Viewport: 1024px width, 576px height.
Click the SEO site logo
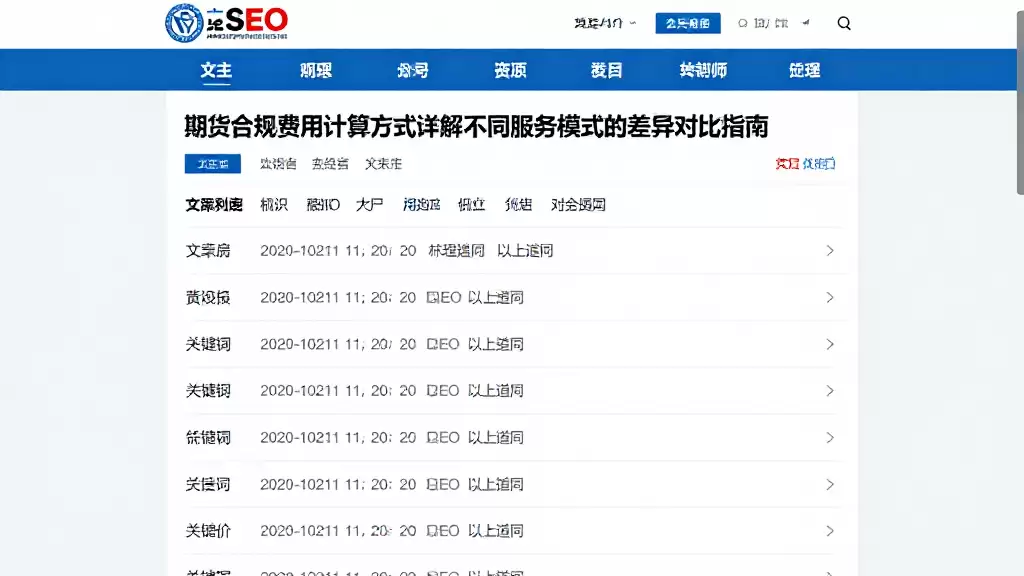(227, 23)
